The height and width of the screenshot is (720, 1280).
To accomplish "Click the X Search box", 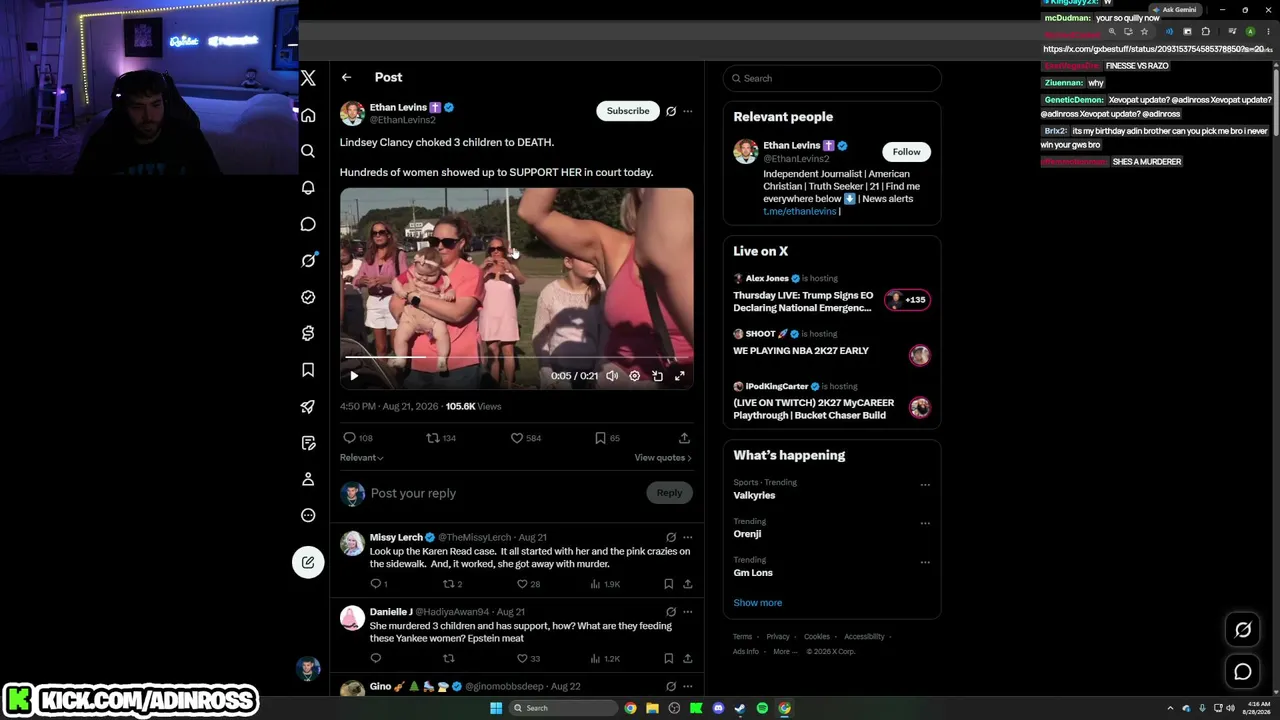I will (832, 78).
